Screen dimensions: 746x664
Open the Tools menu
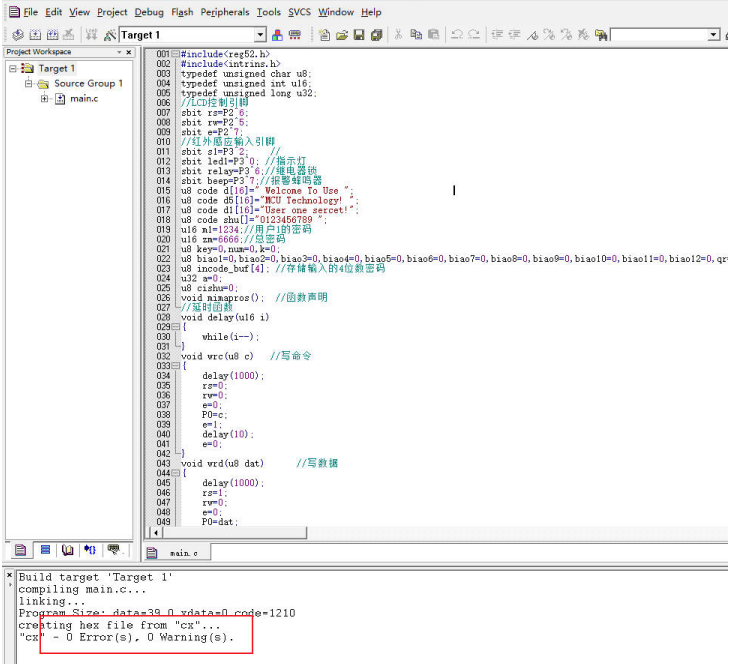click(269, 12)
